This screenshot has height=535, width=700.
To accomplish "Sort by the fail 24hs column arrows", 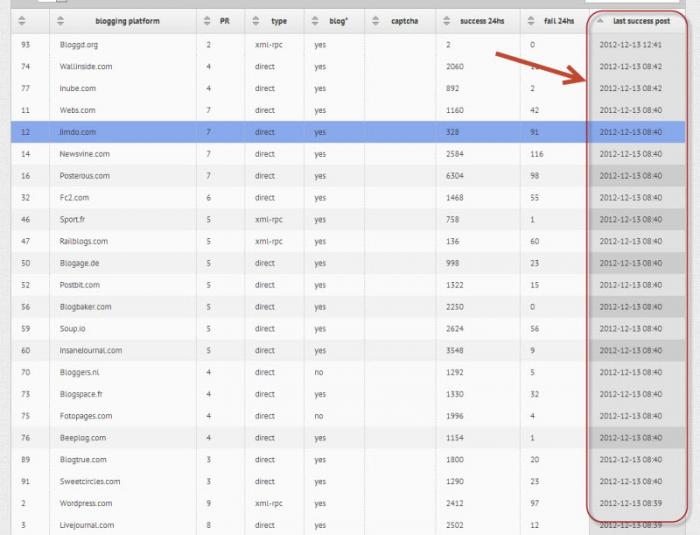I will click(531, 21).
